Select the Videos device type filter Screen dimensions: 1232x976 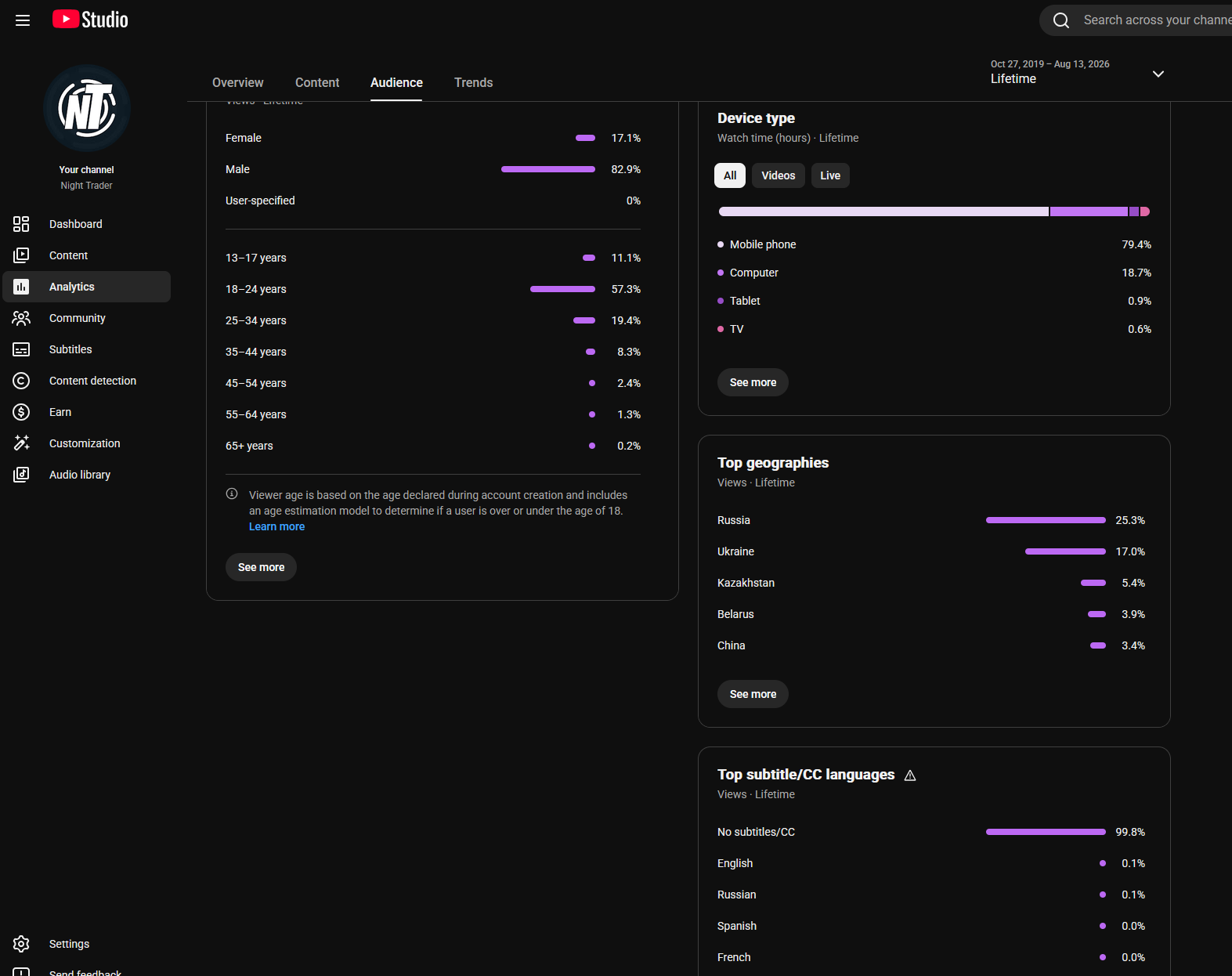778,175
